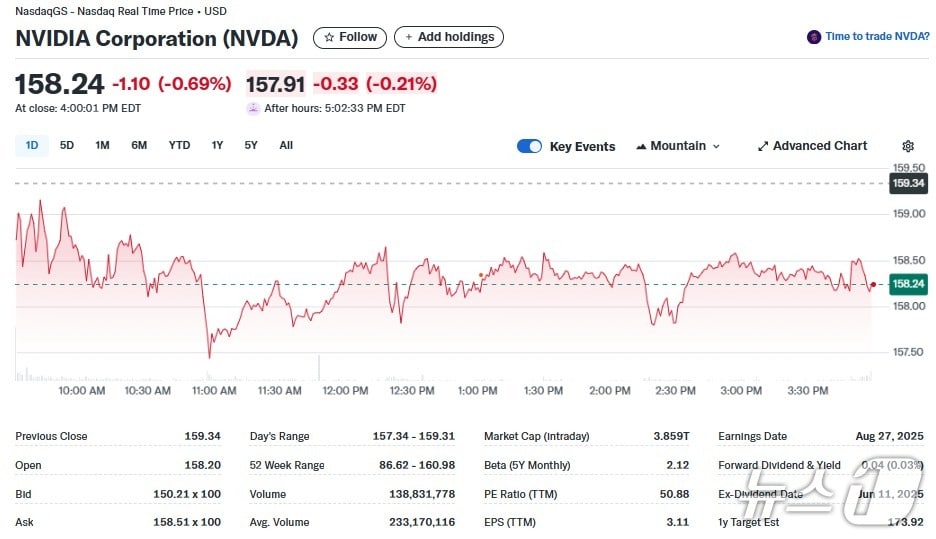Click the orange key event dot on chart

pyautogui.click(x=481, y=275)
